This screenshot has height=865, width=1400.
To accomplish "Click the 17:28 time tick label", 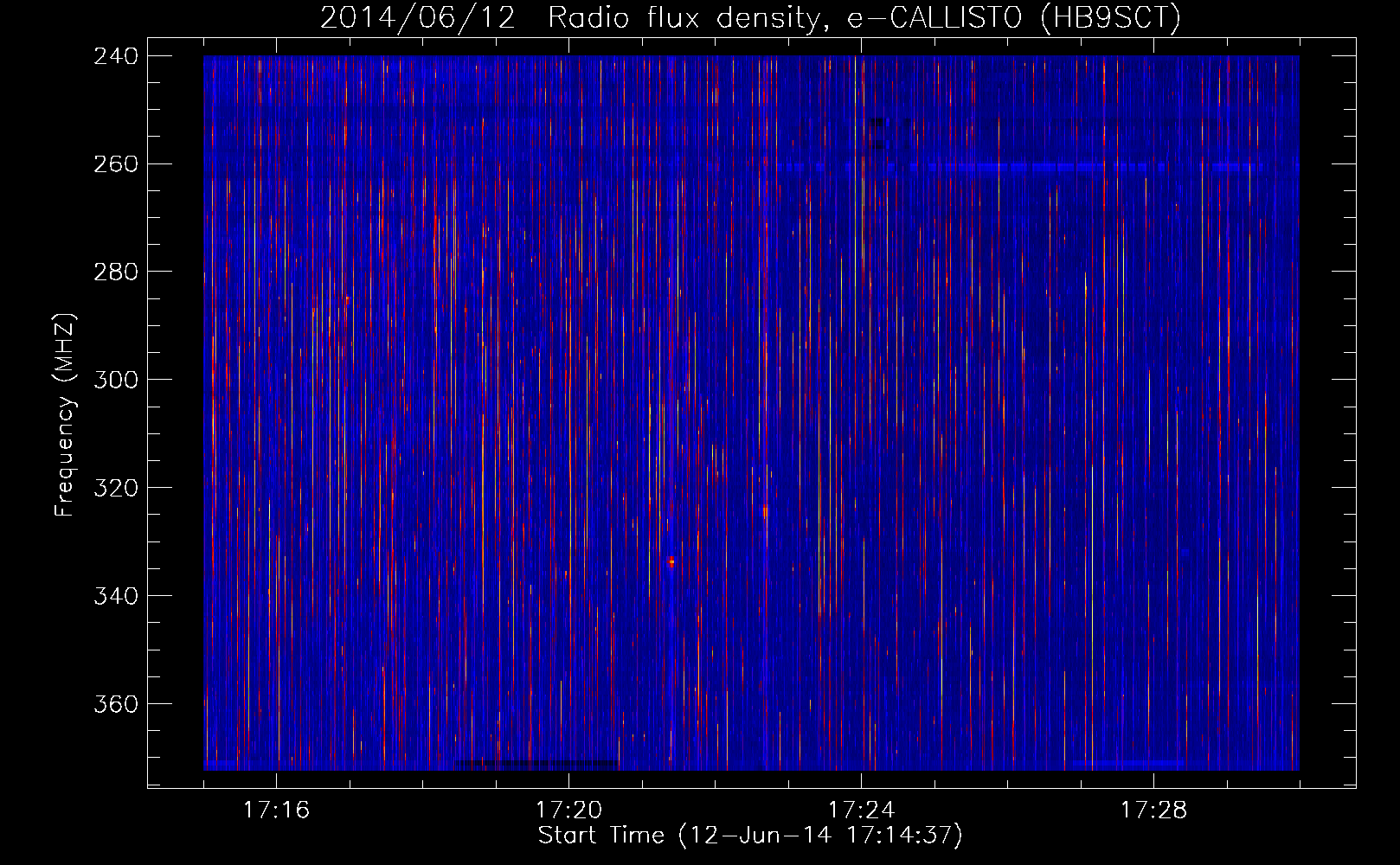I will point(1153,811).
